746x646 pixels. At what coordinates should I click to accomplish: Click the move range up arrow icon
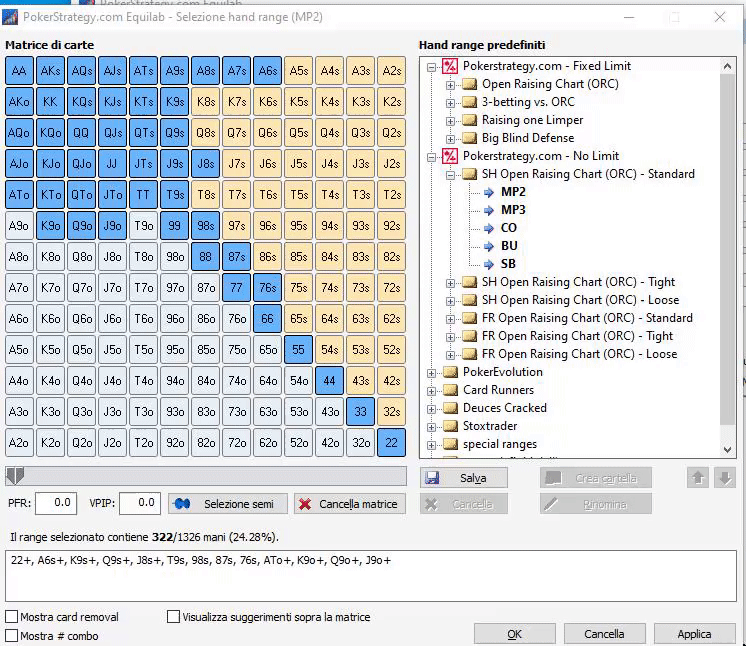pos(698,478)
